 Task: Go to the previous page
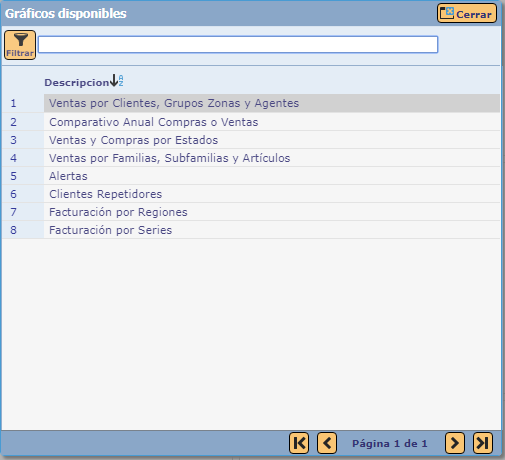(327, 443)
